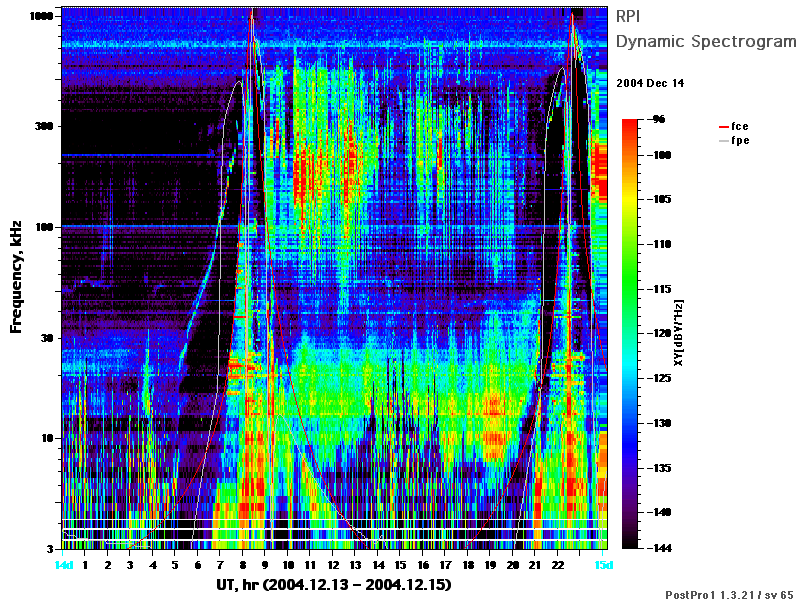Select the fce legend label

(x=740, y=127)
